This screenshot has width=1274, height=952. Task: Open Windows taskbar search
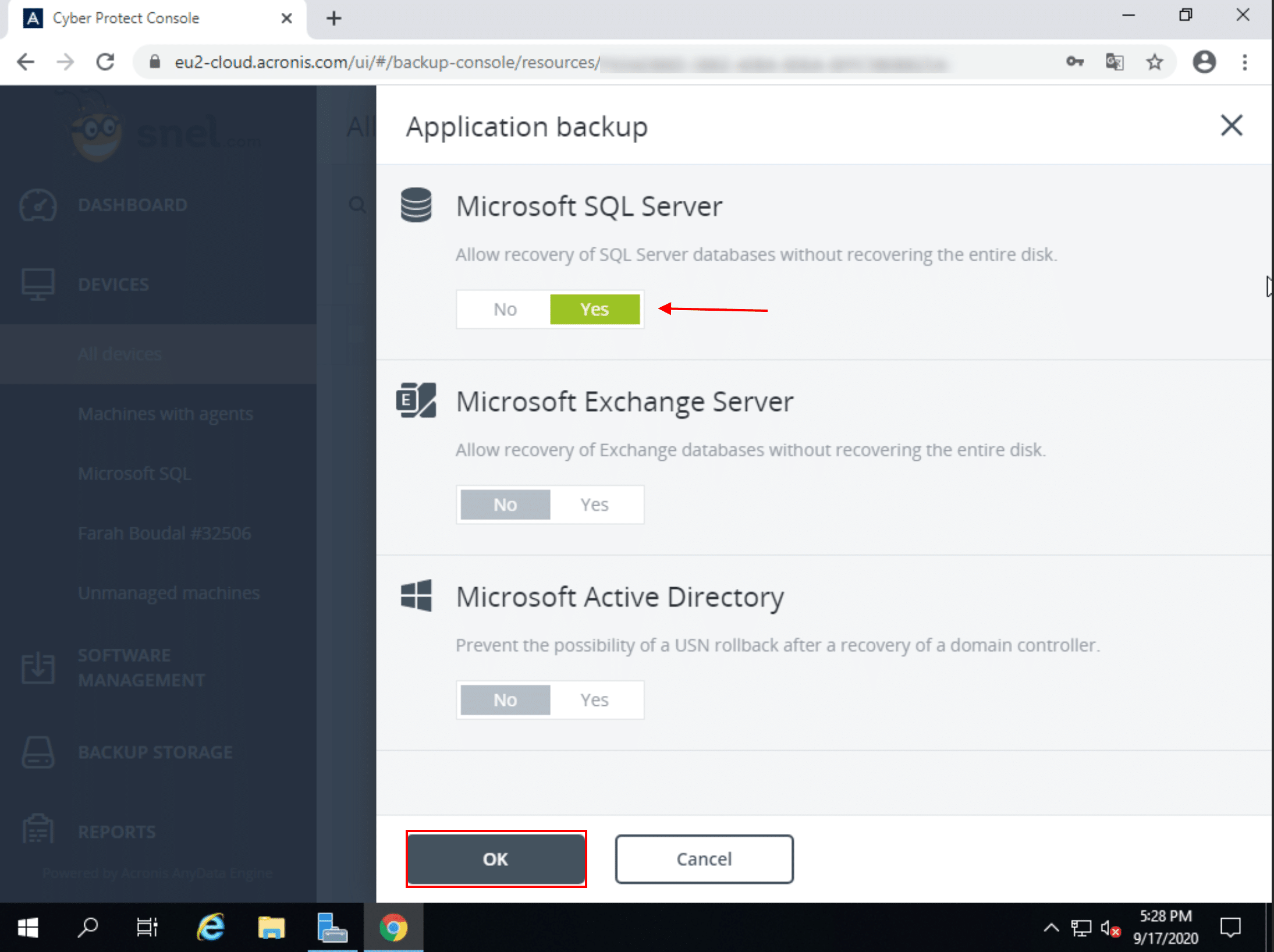88,928
